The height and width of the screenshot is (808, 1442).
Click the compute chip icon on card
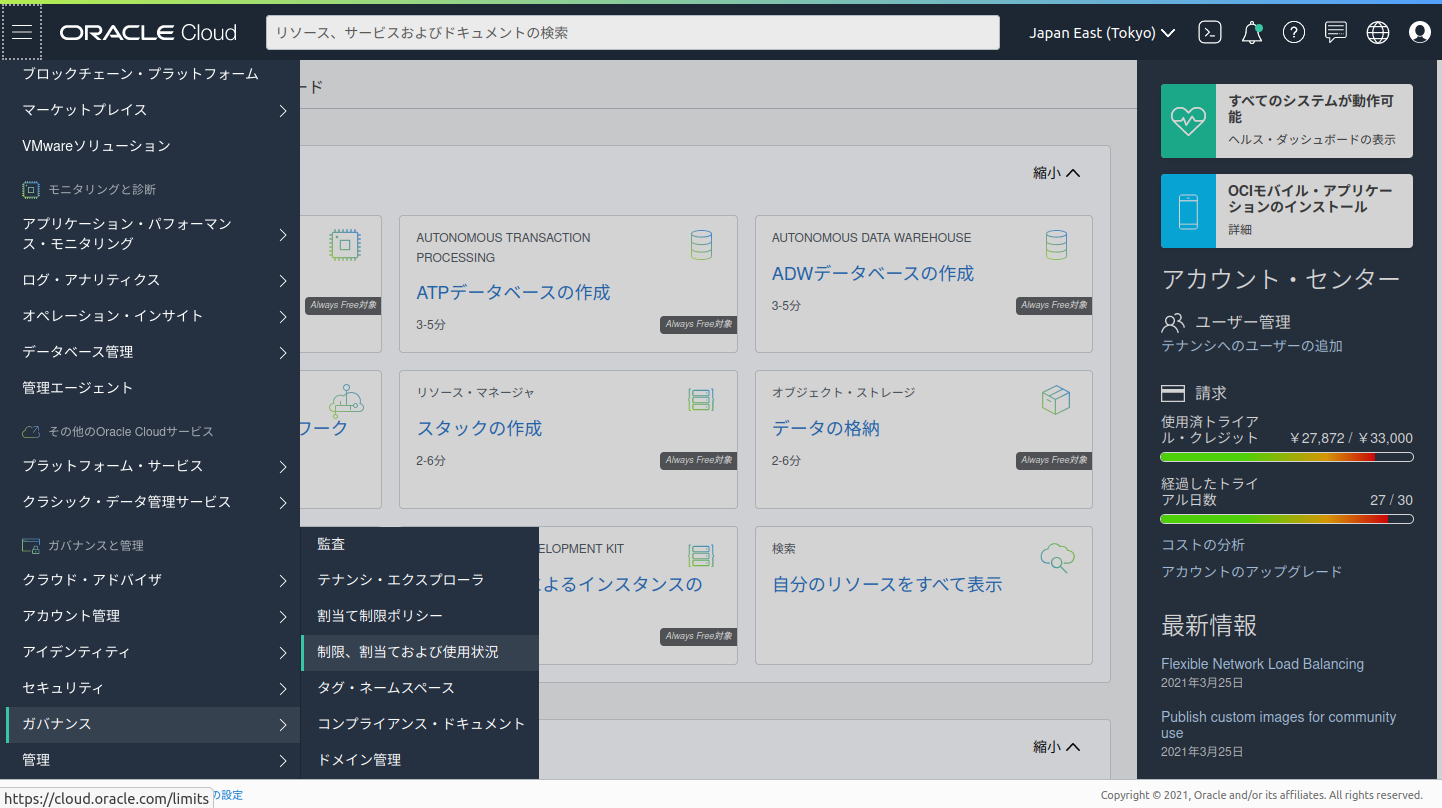345,245
